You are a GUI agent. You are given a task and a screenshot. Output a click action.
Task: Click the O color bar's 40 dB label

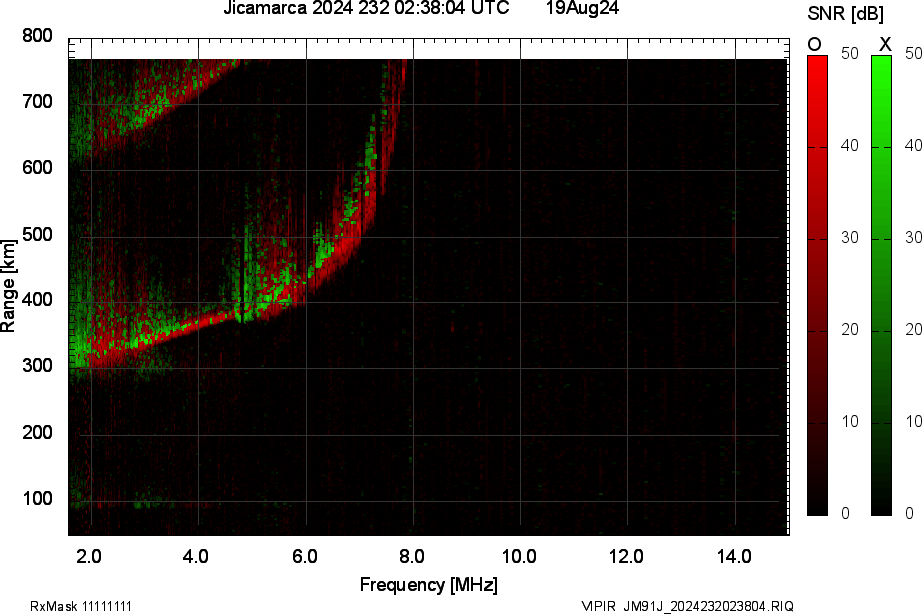(x=850, y=145)
